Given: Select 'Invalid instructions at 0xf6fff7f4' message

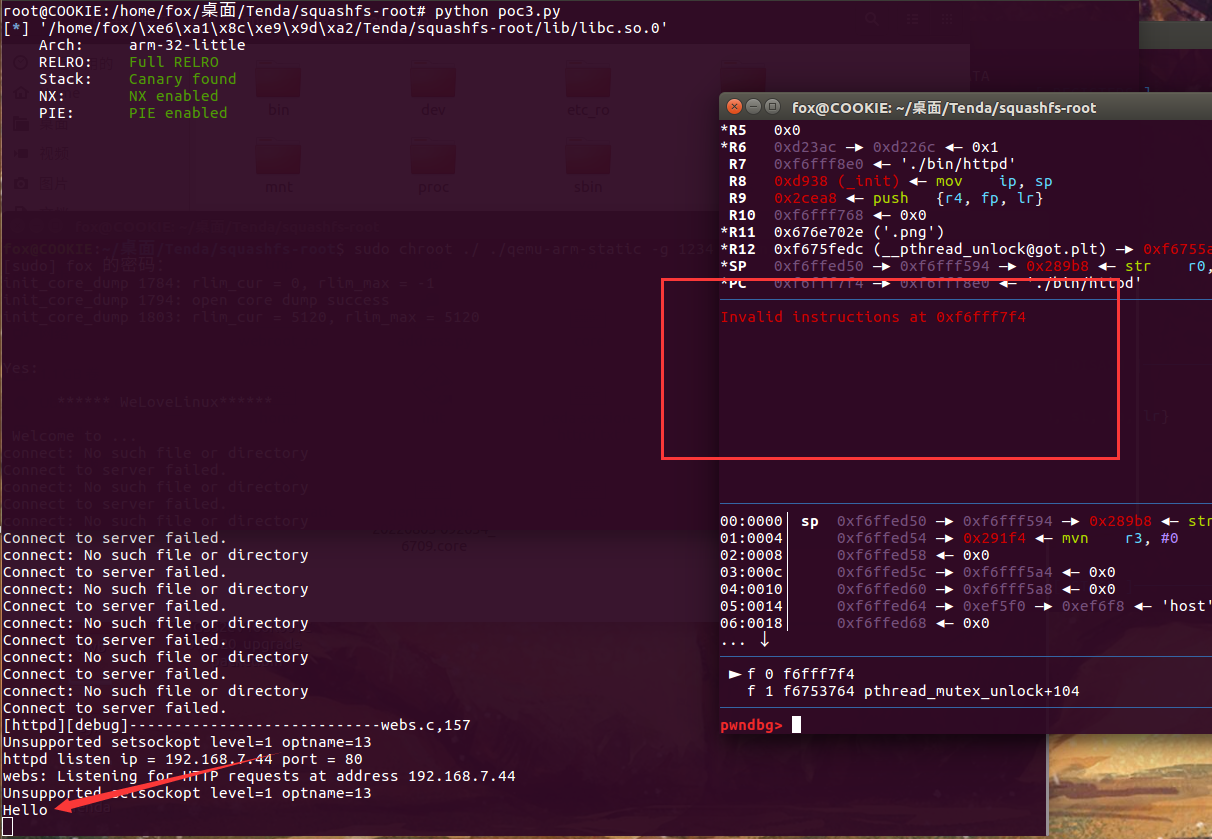Looking at the screenshot, I should click(873, 317).
